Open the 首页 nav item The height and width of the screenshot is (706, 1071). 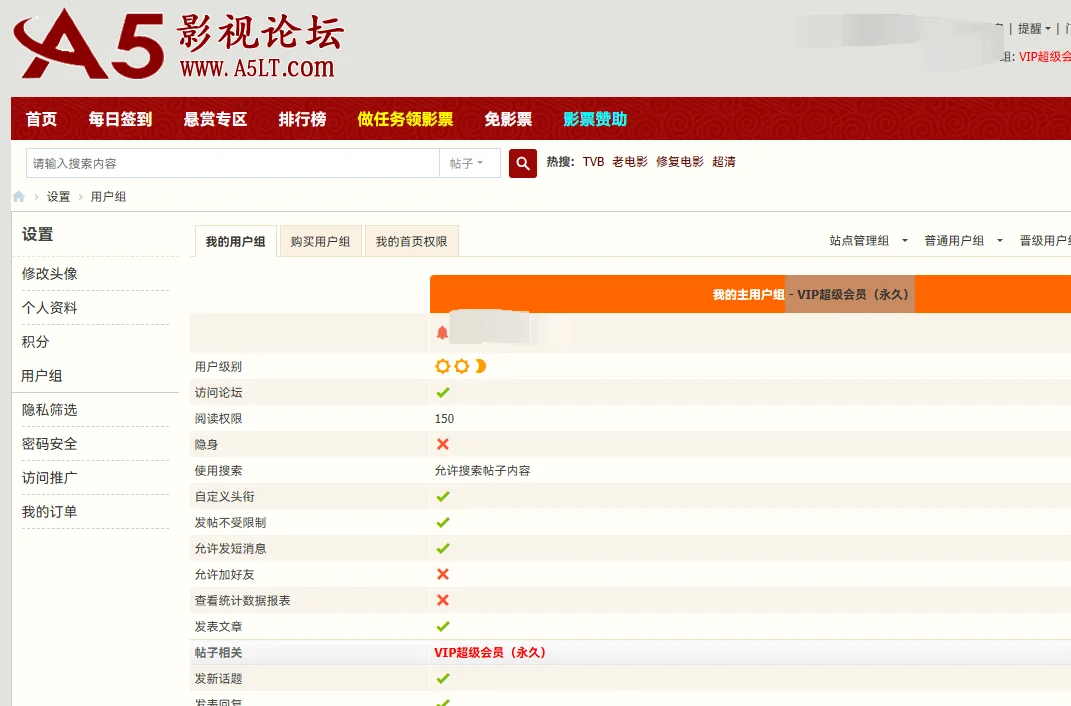tap(41, 119)
